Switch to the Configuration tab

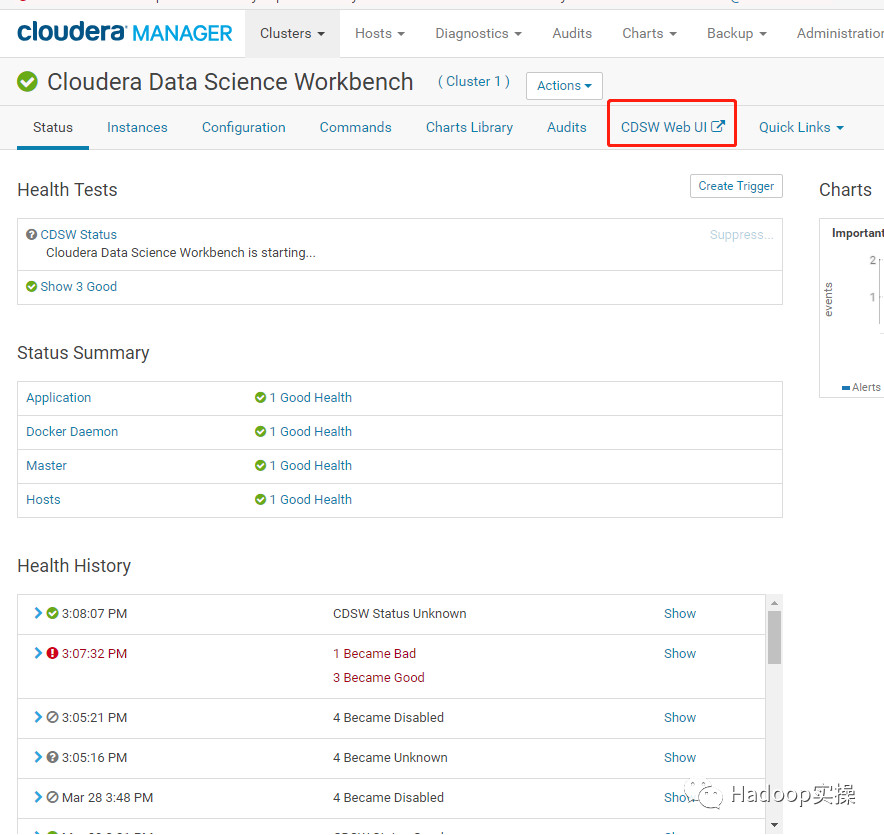[x=244, y=127]
